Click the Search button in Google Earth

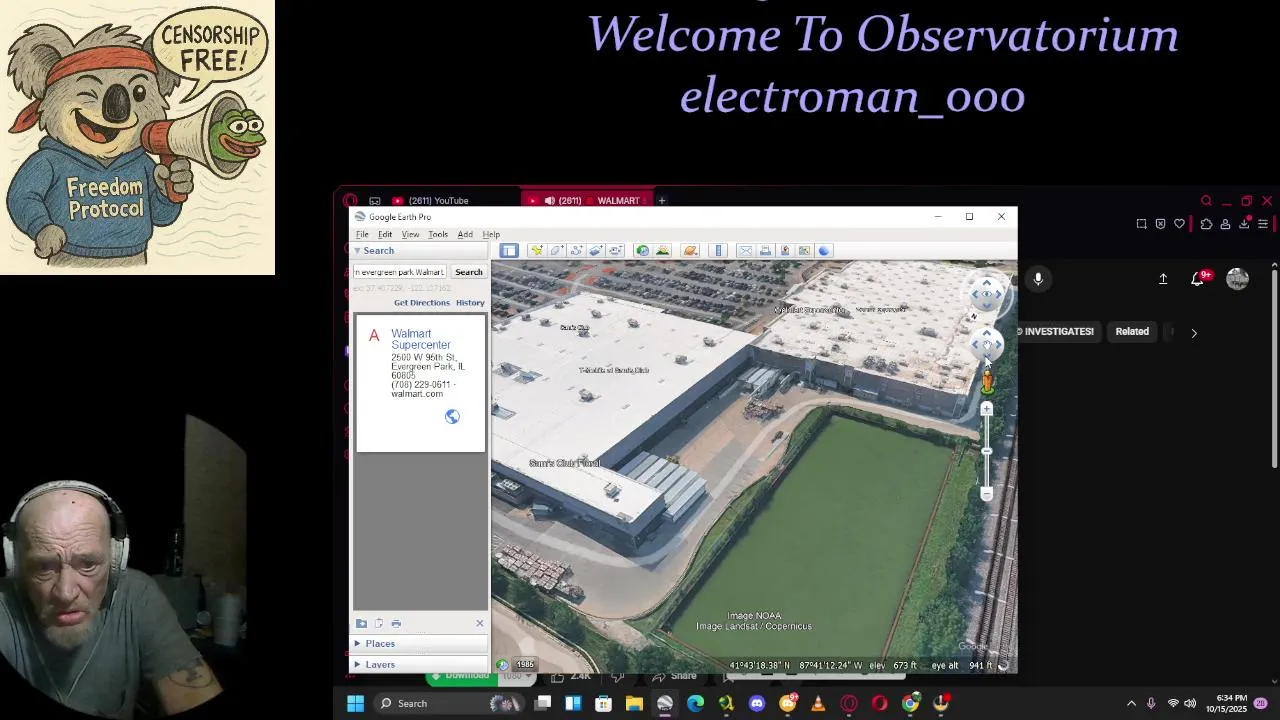468,272
